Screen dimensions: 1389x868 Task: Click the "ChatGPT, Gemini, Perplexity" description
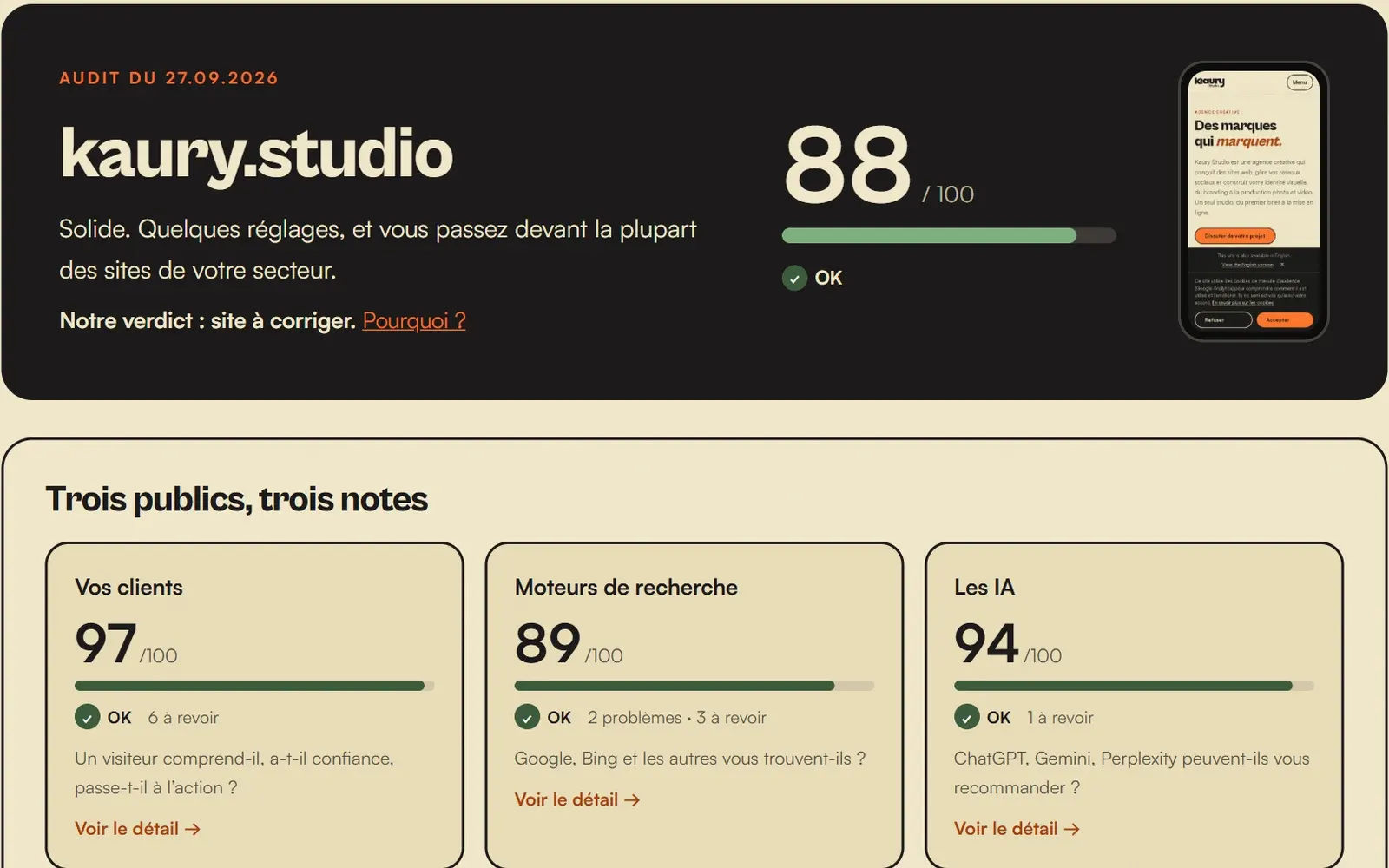pyautogui.click(x=1132, y=773)
